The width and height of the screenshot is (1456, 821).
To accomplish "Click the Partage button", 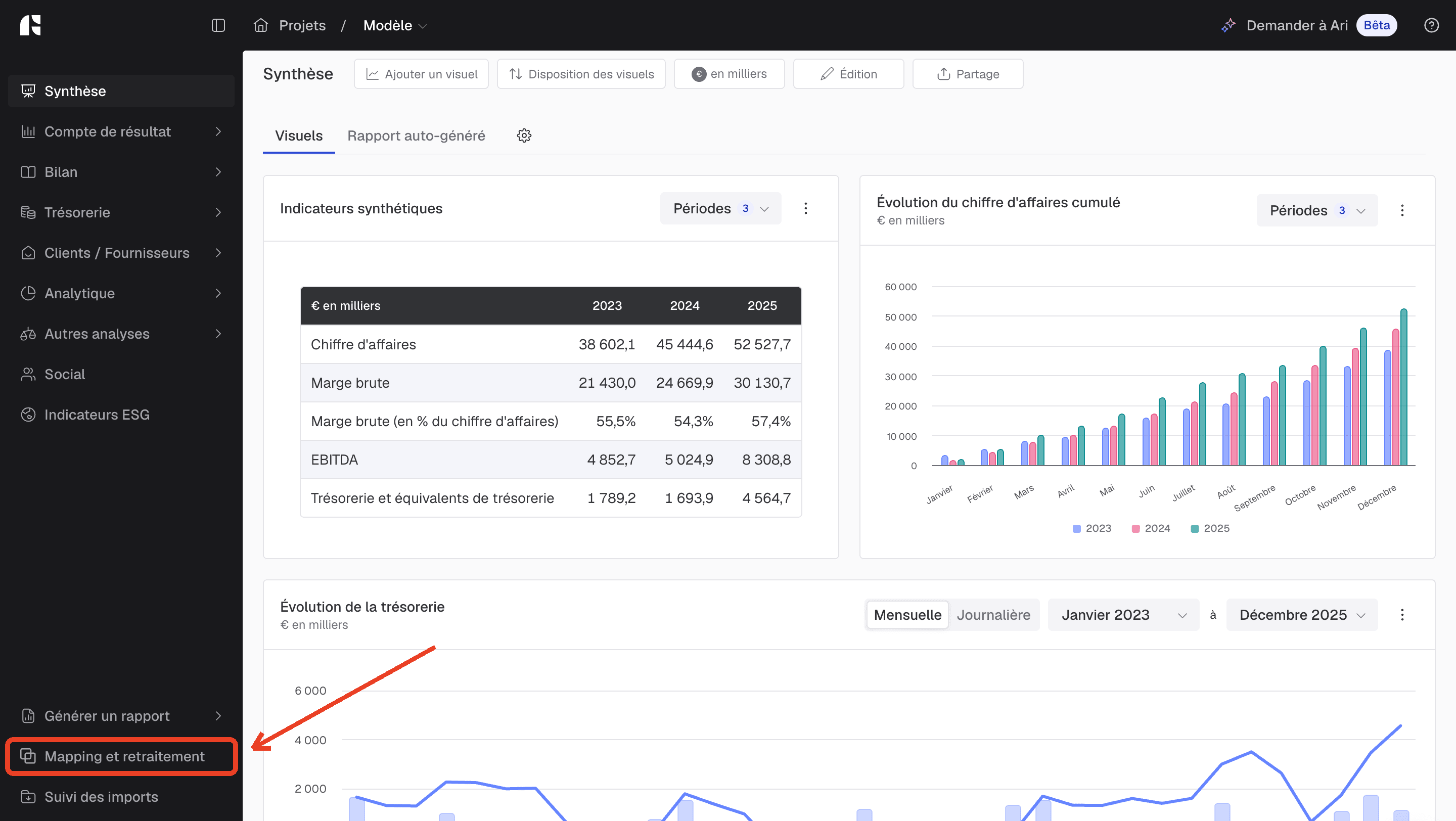I will point(968,74).
